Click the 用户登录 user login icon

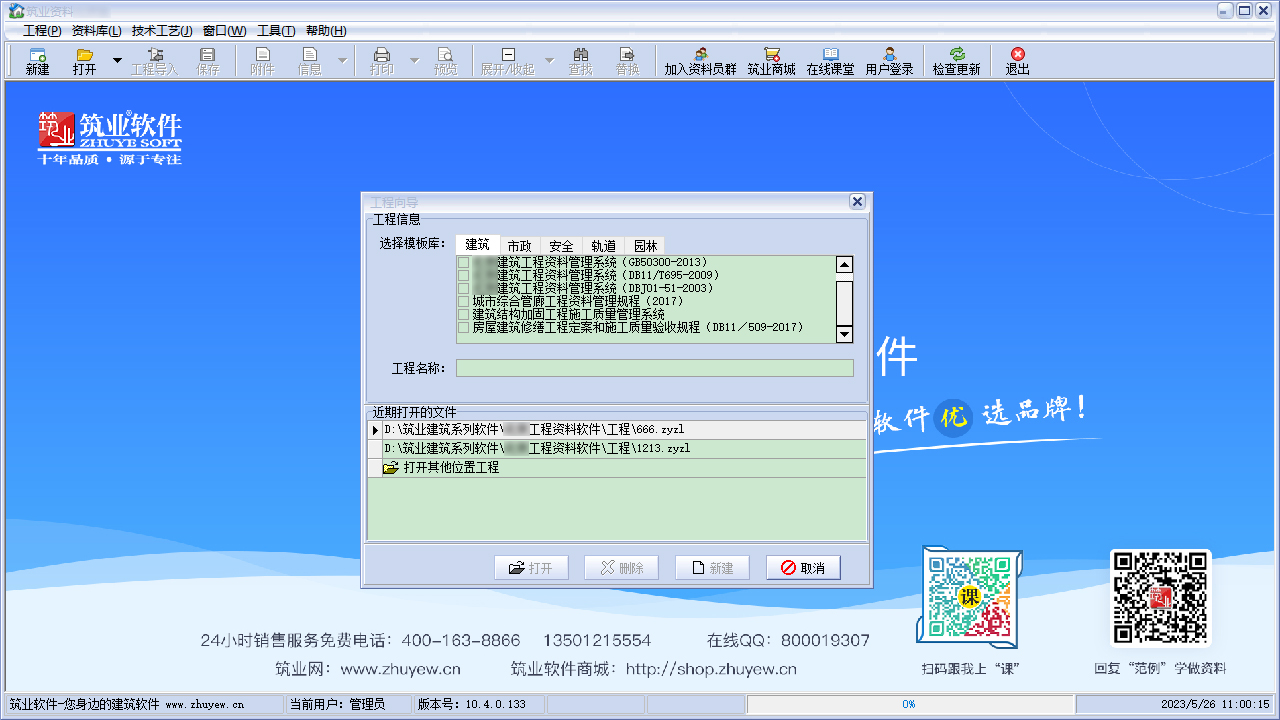pos(888,60)
